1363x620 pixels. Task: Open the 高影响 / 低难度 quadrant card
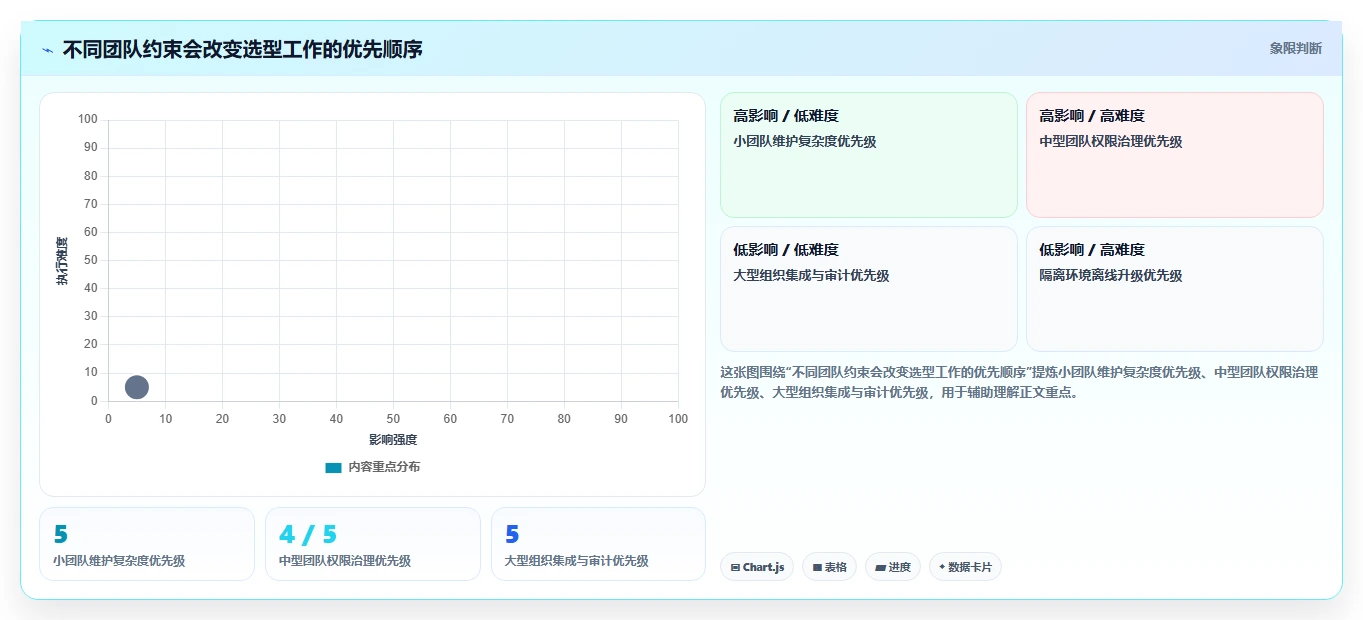click(869, 155)
